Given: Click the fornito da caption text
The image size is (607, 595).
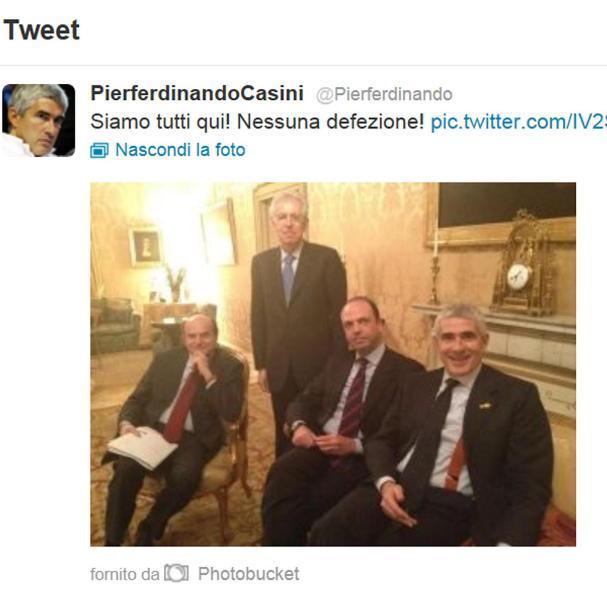Looking at the screenshot, I should coord(125,574).
